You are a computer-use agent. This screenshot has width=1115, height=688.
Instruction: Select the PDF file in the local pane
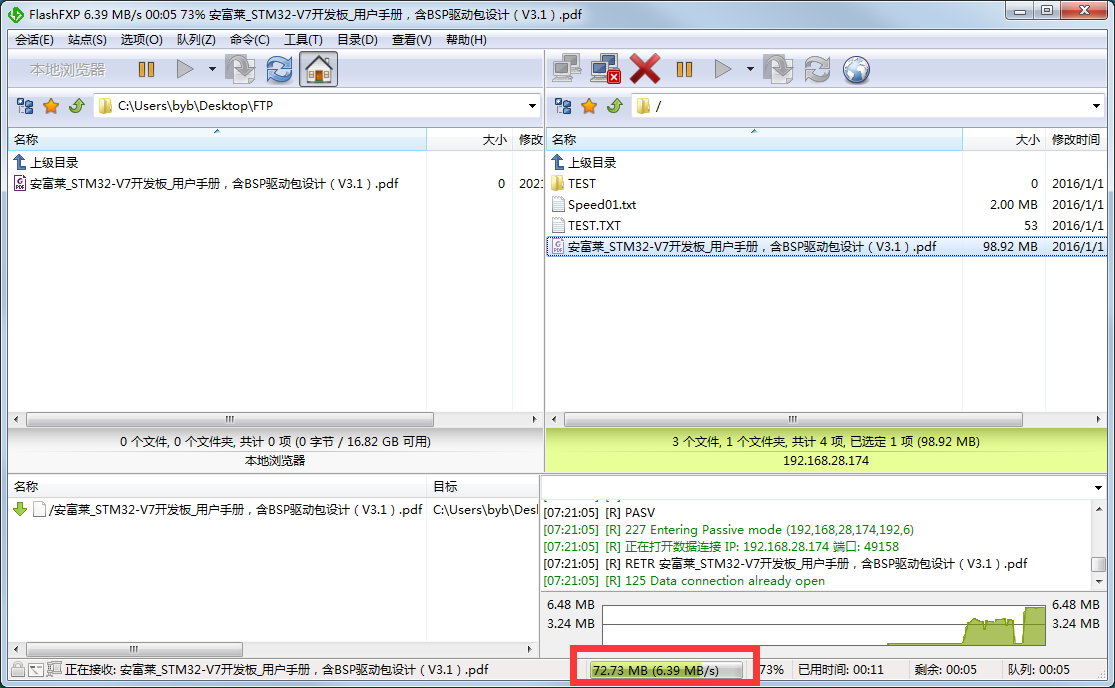[x=206, y=183]
